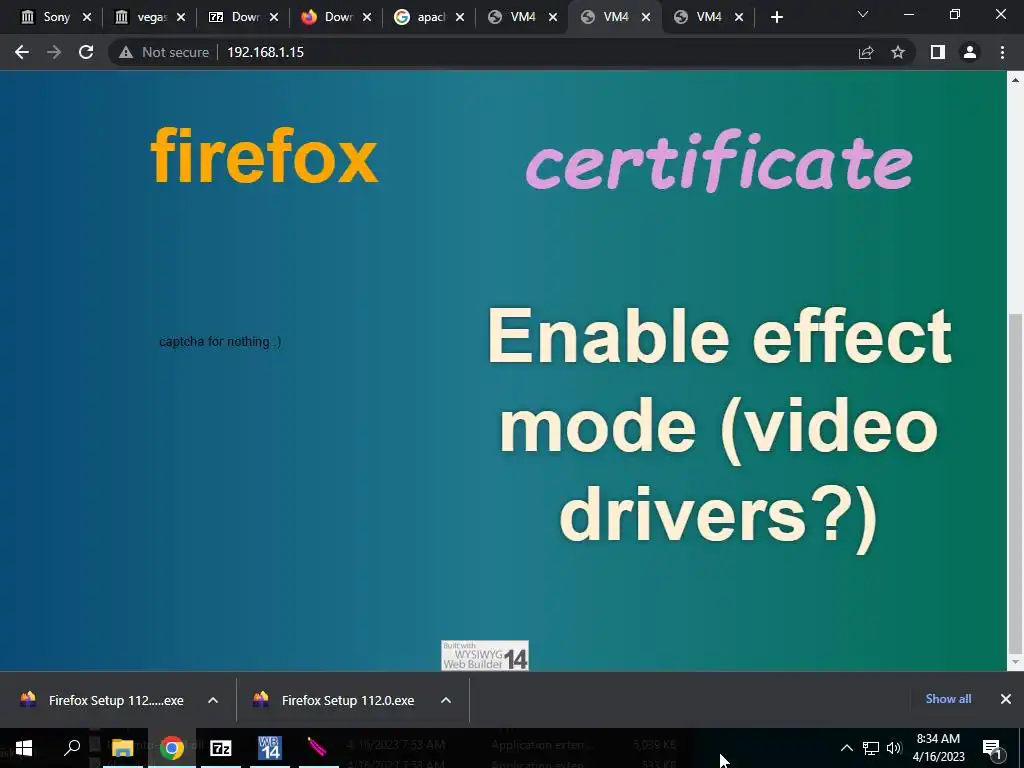Click the scrollbar down arrow
The image size is (1024, 768).
tap(1015, 663)
